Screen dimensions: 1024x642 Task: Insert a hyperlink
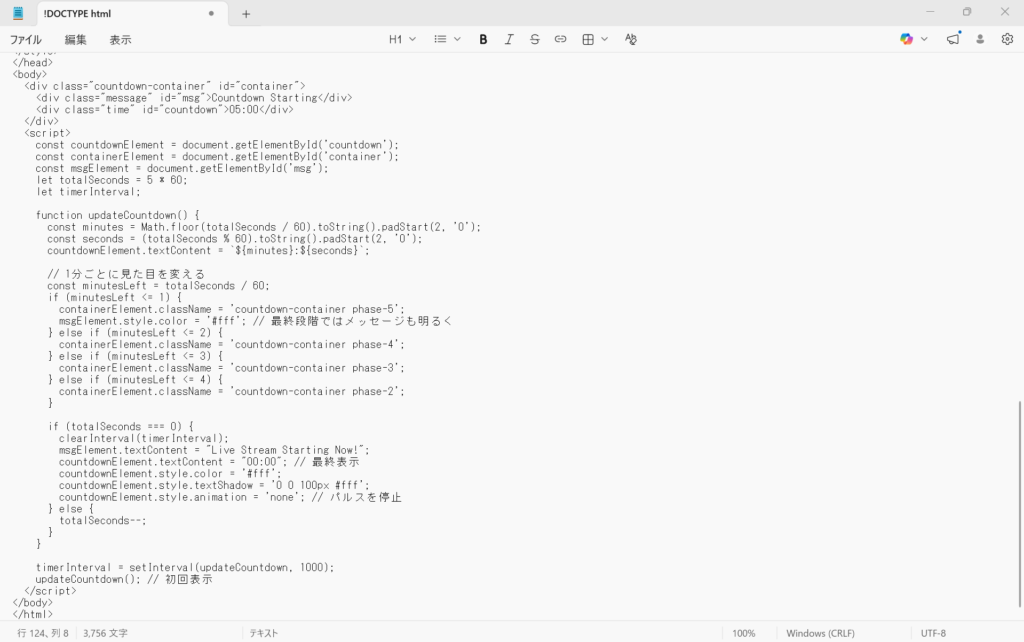[x=560, y=39]
